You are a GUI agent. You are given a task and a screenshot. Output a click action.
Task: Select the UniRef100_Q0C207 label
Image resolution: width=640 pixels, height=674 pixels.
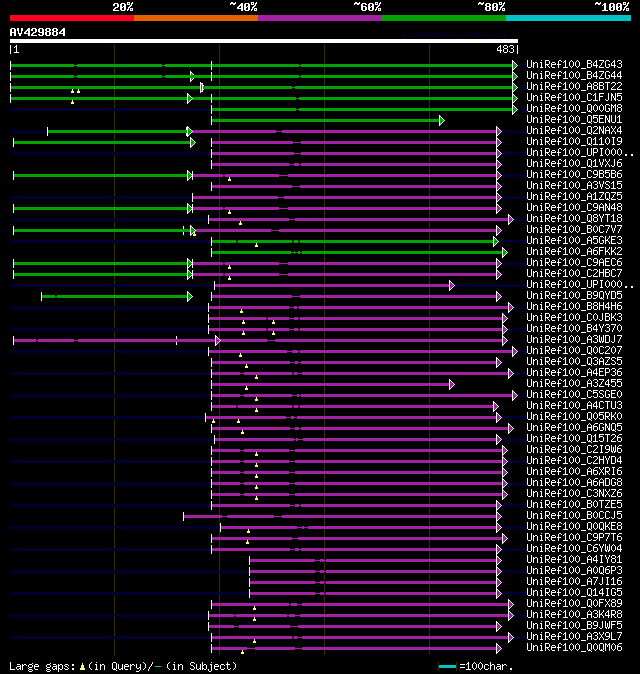click(574, 350)
